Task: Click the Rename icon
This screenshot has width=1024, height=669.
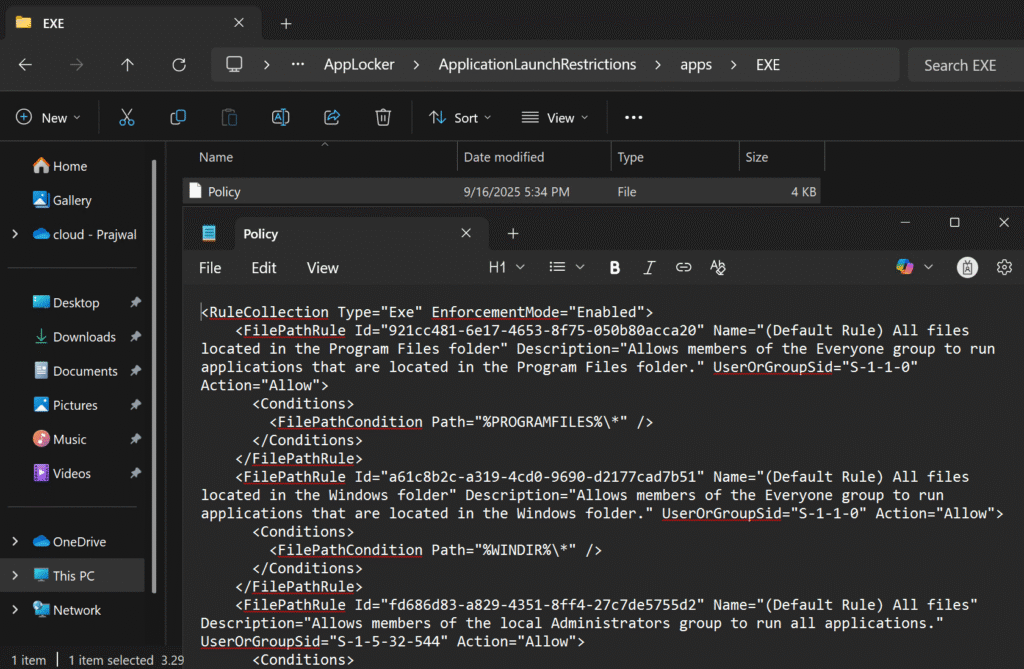Action: click(x=280, y=118)
